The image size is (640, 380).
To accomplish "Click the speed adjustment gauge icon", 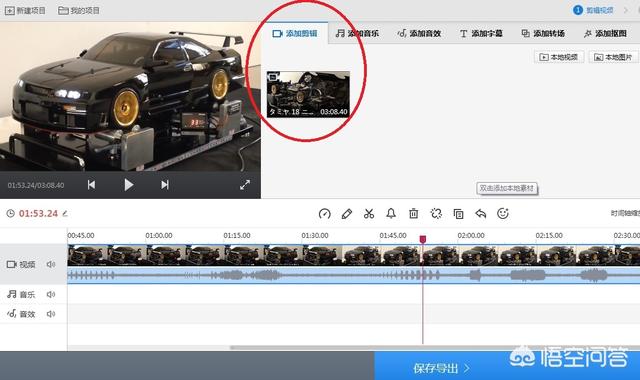I will coord(324,213).
